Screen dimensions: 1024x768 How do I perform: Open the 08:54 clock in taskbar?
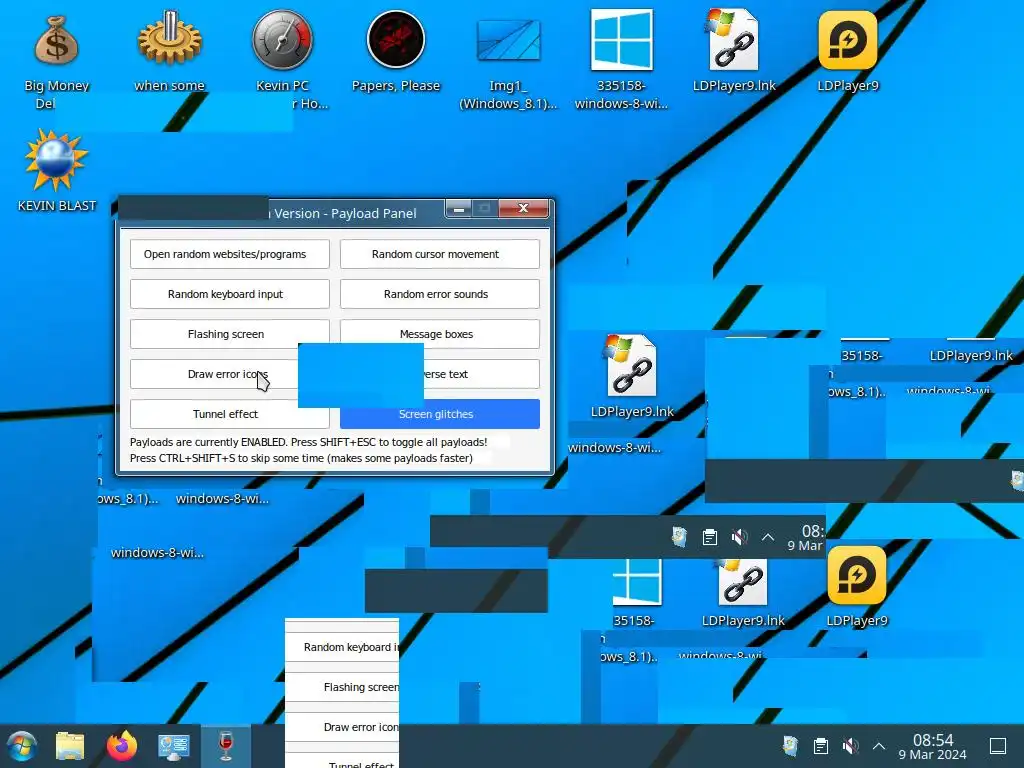coord(933,746)
